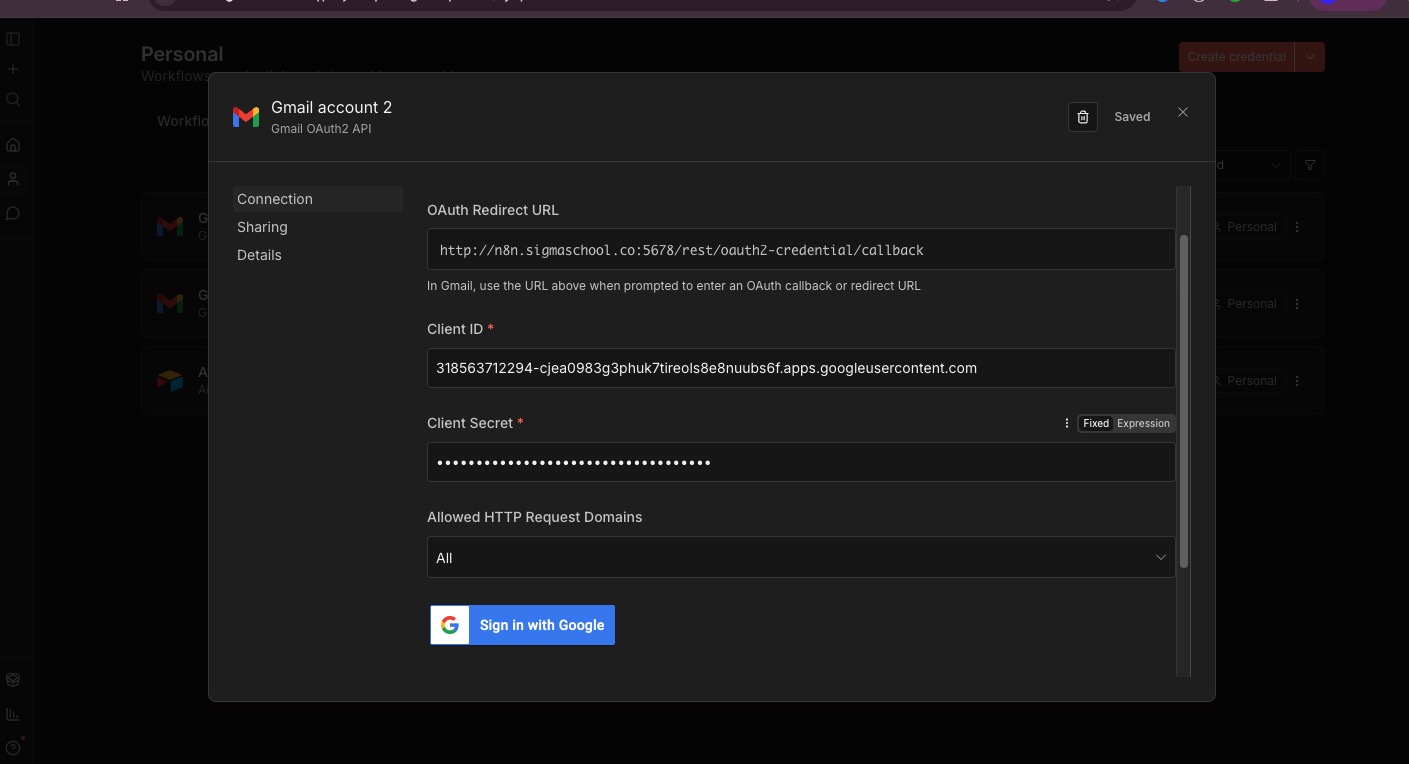The width and height of the screenshot is (1409, 764).
Task: Close the Gmail account 2 dialog
Action: [1183, 112]
